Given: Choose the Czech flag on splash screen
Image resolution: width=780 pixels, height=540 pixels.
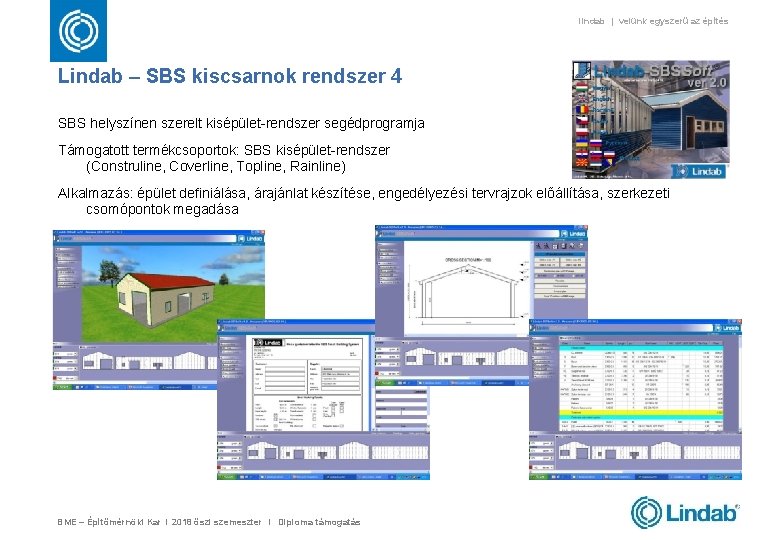Looking at the screenshot, I should point(582,120).
